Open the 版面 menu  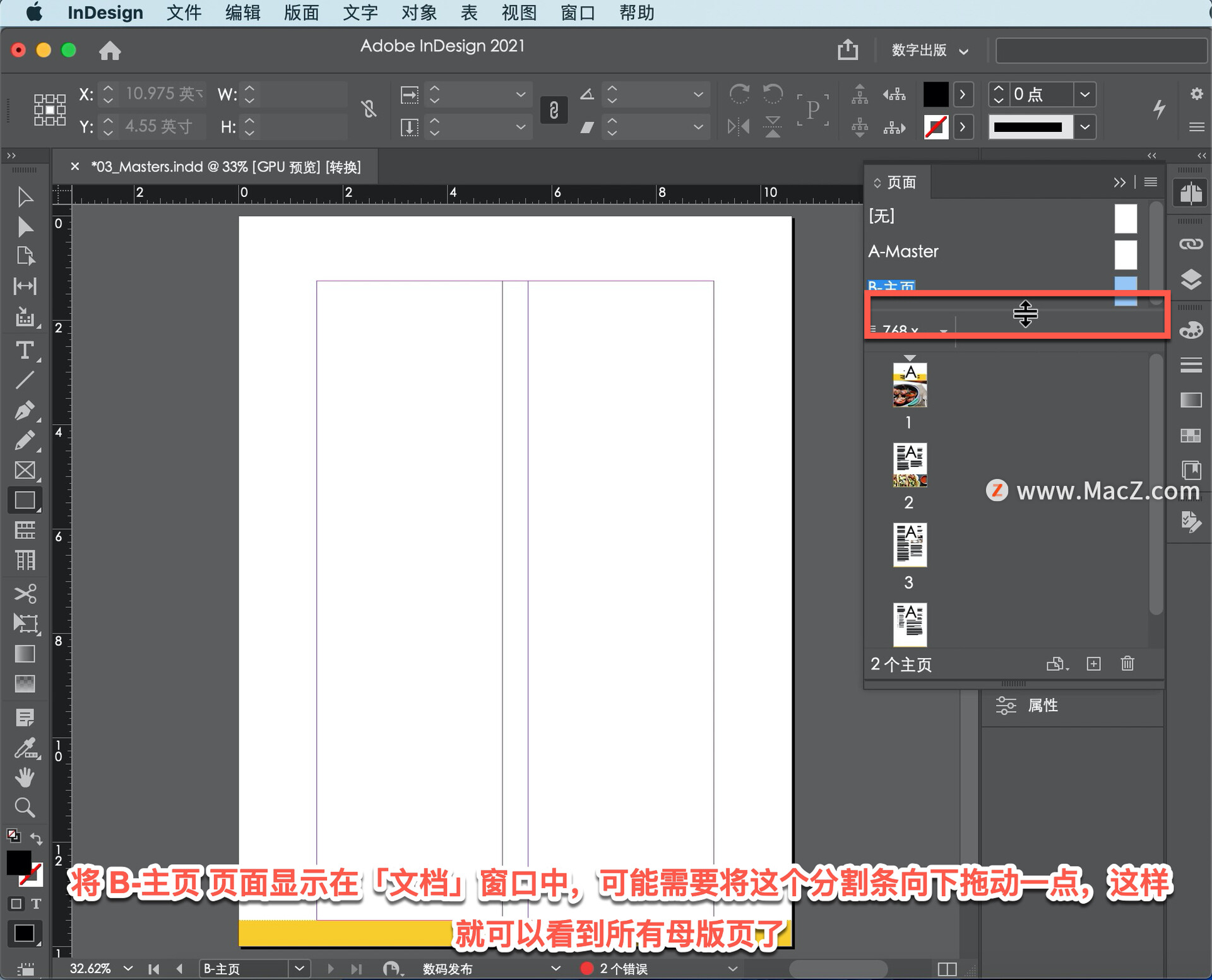point(301,13)
